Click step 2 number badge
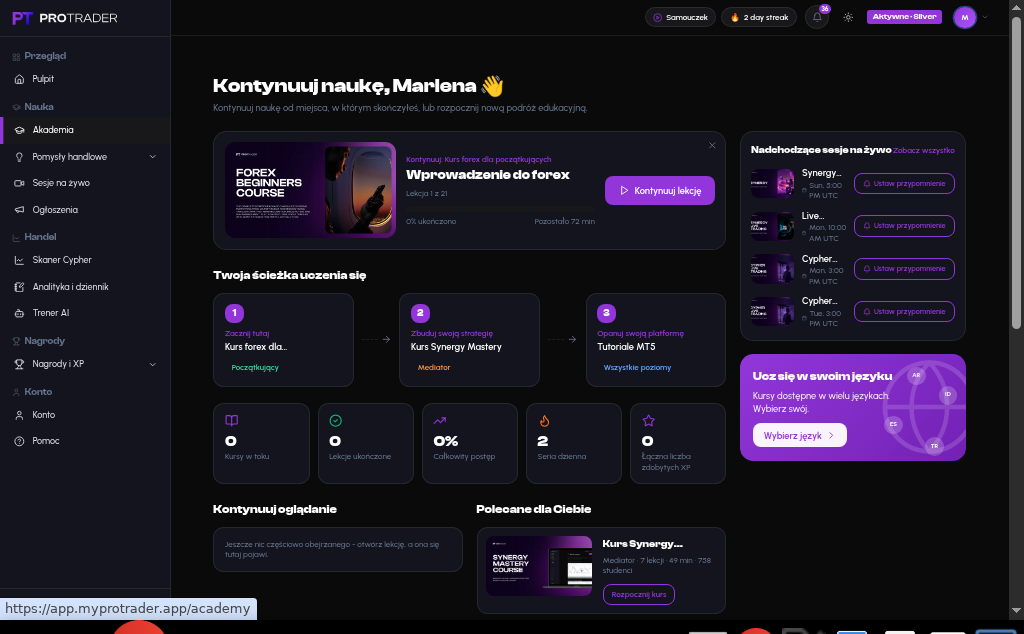Screen dimensions: 1024x634 [420, 313]
